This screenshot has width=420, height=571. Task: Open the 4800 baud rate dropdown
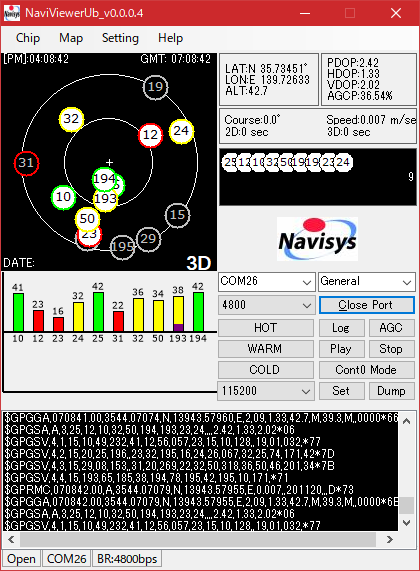tap(267, 304)
